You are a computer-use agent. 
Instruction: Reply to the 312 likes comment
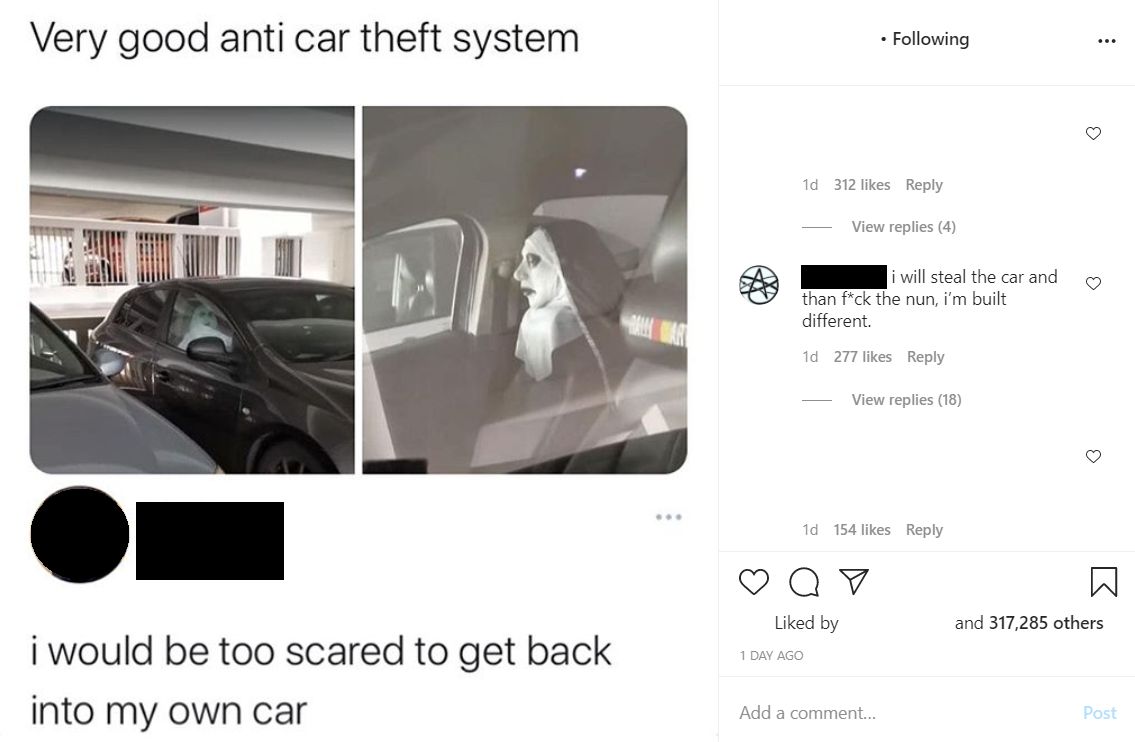coord(924,185)
